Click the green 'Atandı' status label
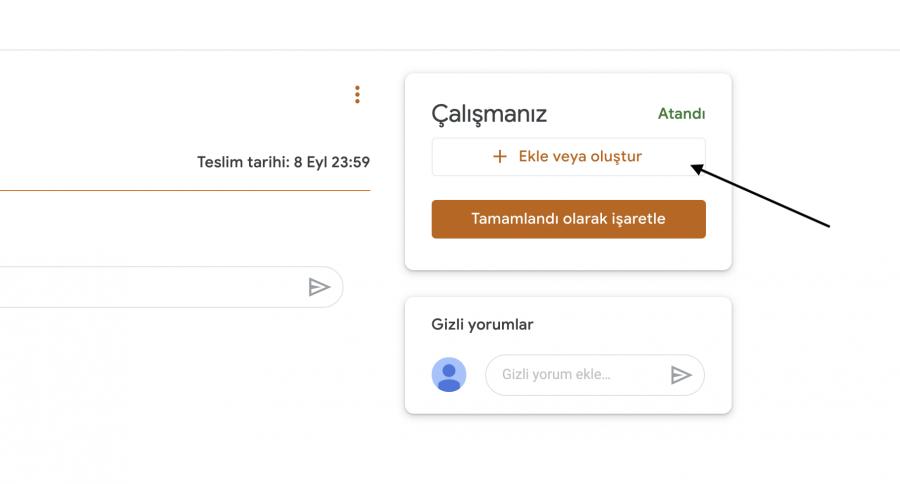The height and width of the screenshot is (484, 900). 681,114
